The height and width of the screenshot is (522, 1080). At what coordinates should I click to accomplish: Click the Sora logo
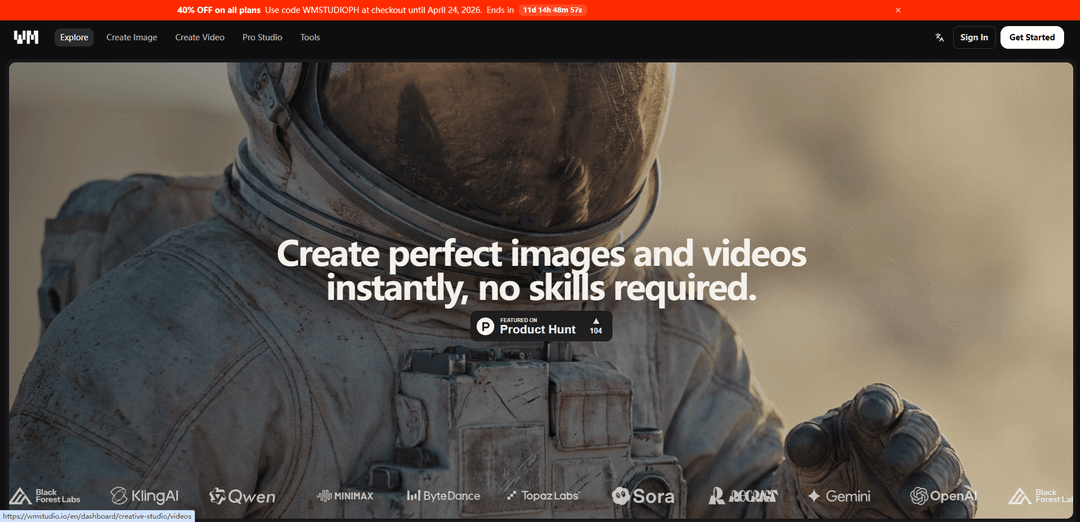[643, 496]
